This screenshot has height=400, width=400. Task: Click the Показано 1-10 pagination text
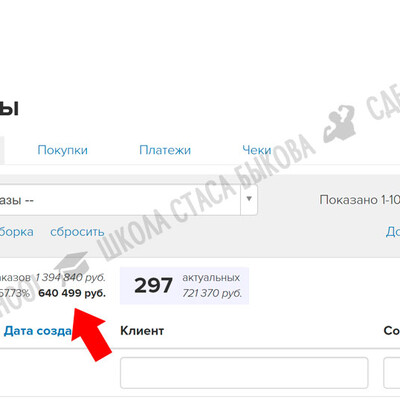pos(360,200)
